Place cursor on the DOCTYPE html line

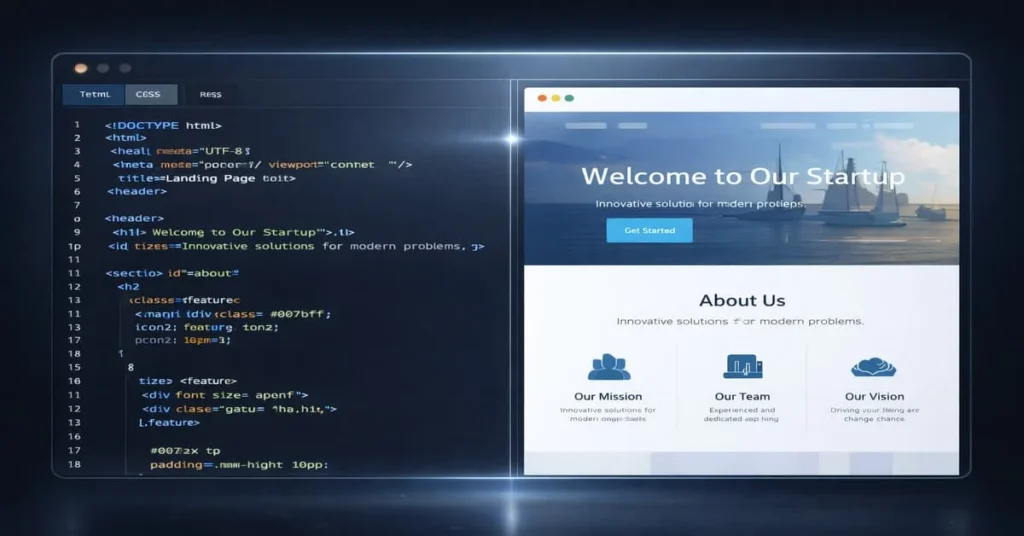pos(163,125)
